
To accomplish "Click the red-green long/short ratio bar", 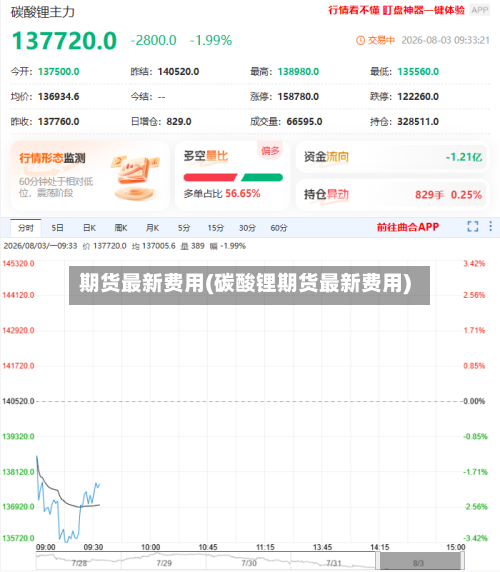I will coord(233,177).
